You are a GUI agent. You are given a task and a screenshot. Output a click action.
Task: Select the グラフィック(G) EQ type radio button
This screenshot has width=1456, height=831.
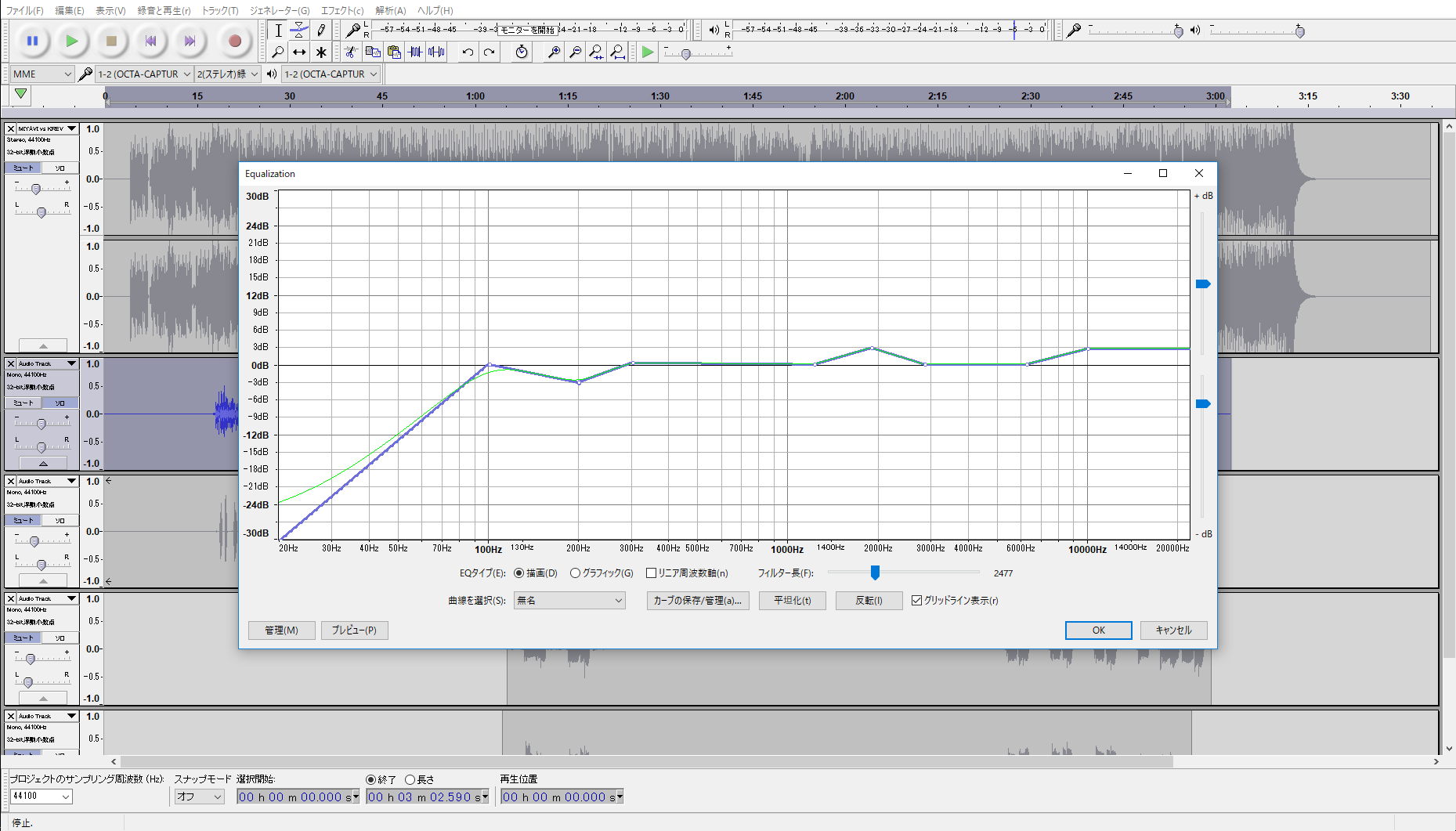(x=575, y=573)
